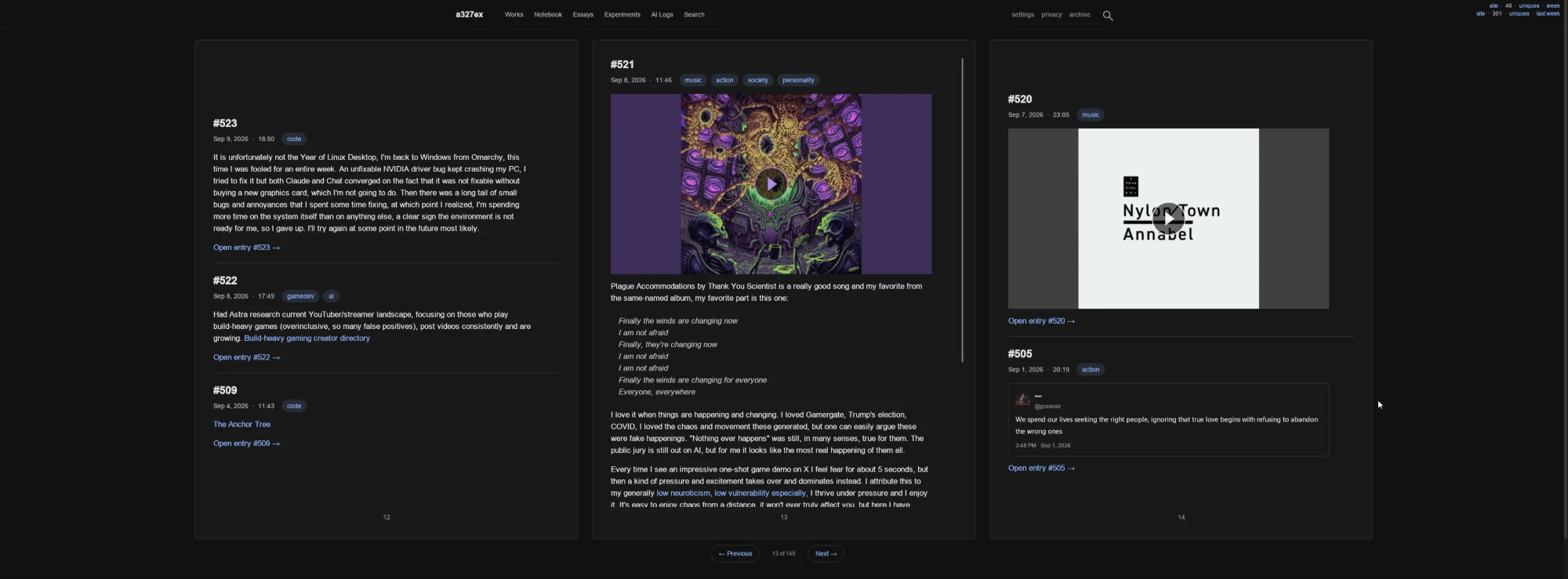Follow the low neuroticism link
Image resolution: width=1568 pixels, height=579 pixels.
point(683,494)
